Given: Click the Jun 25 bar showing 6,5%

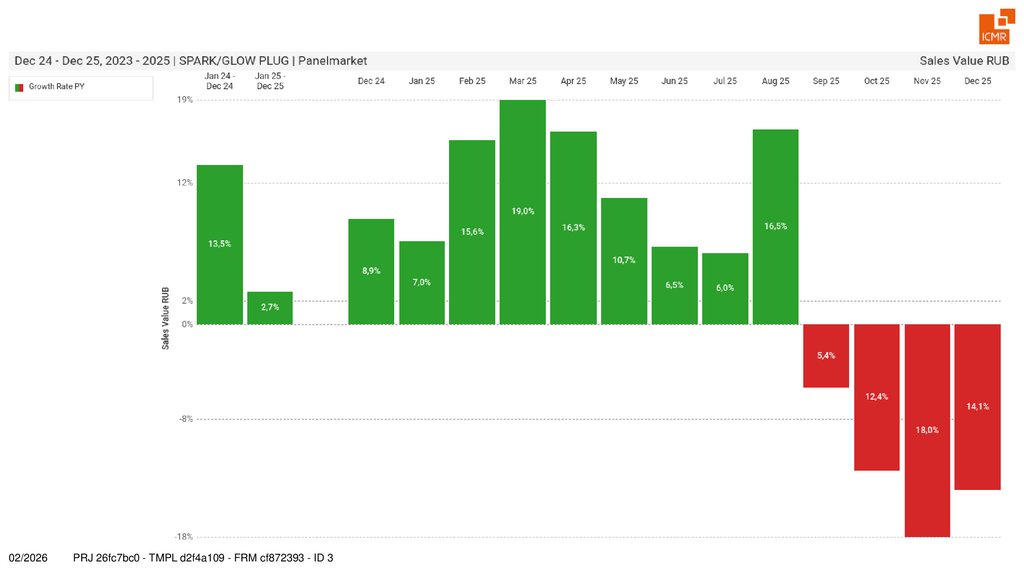Looking at the screenshot, I should 674,285.
